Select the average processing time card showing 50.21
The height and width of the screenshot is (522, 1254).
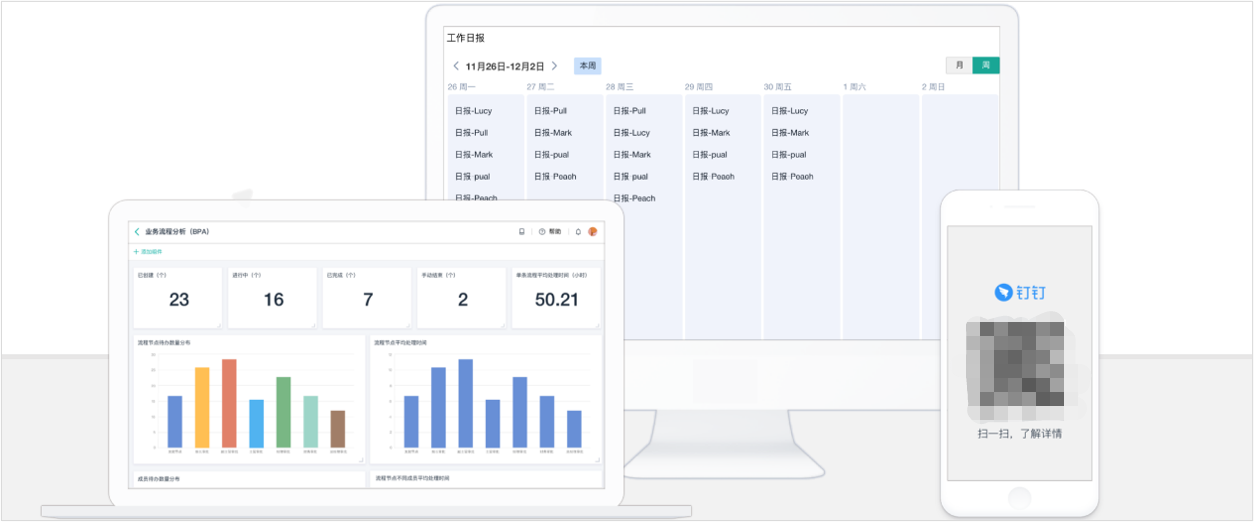click(x=556, y=297)
